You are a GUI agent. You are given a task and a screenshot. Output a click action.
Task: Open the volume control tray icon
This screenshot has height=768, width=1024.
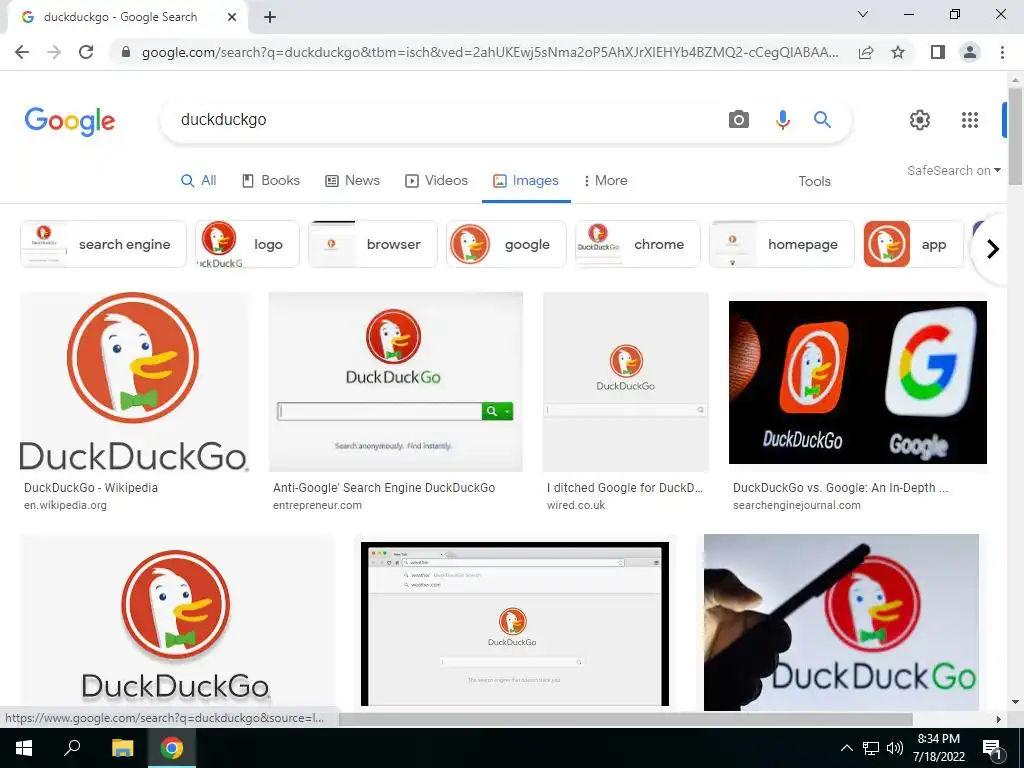click(895, 748)
